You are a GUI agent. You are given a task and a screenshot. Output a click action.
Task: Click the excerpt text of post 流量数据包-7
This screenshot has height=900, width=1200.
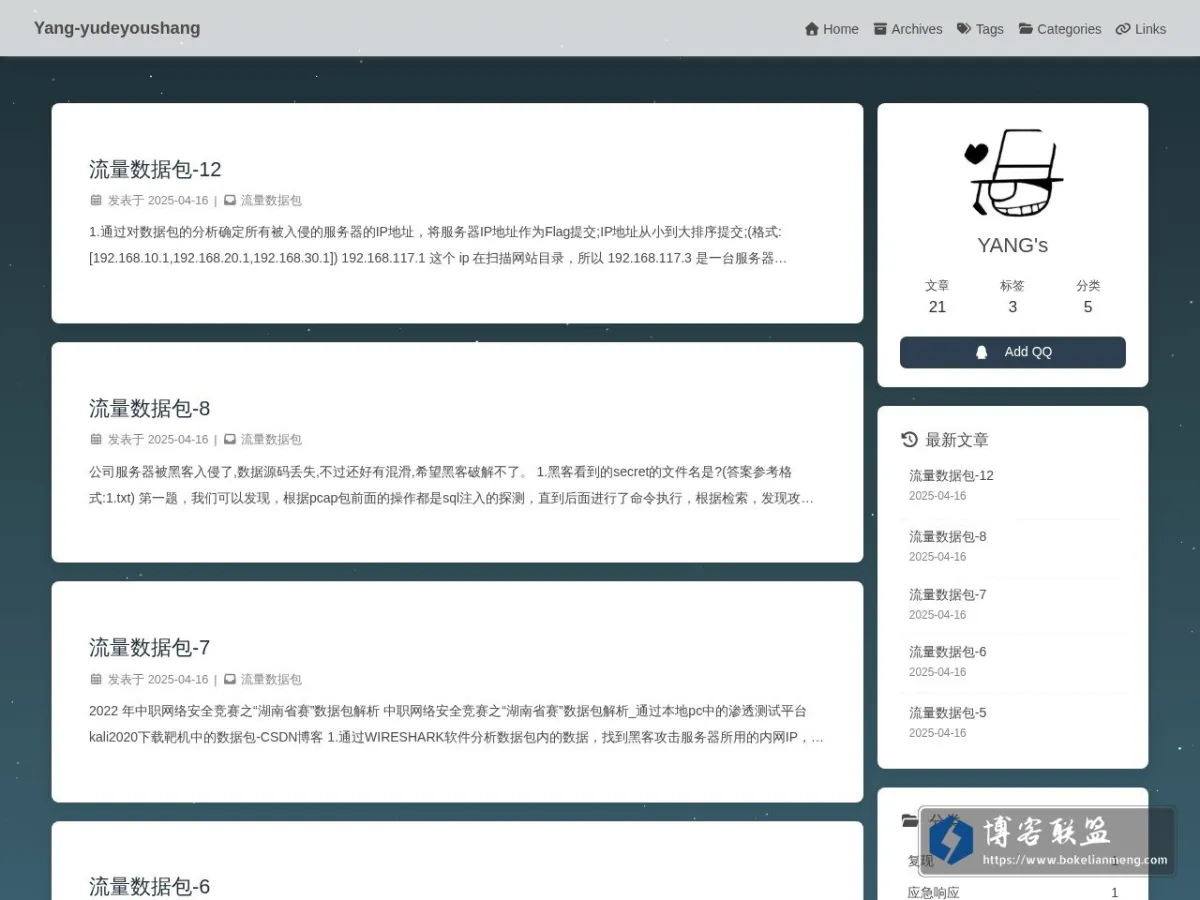[456, 724]
